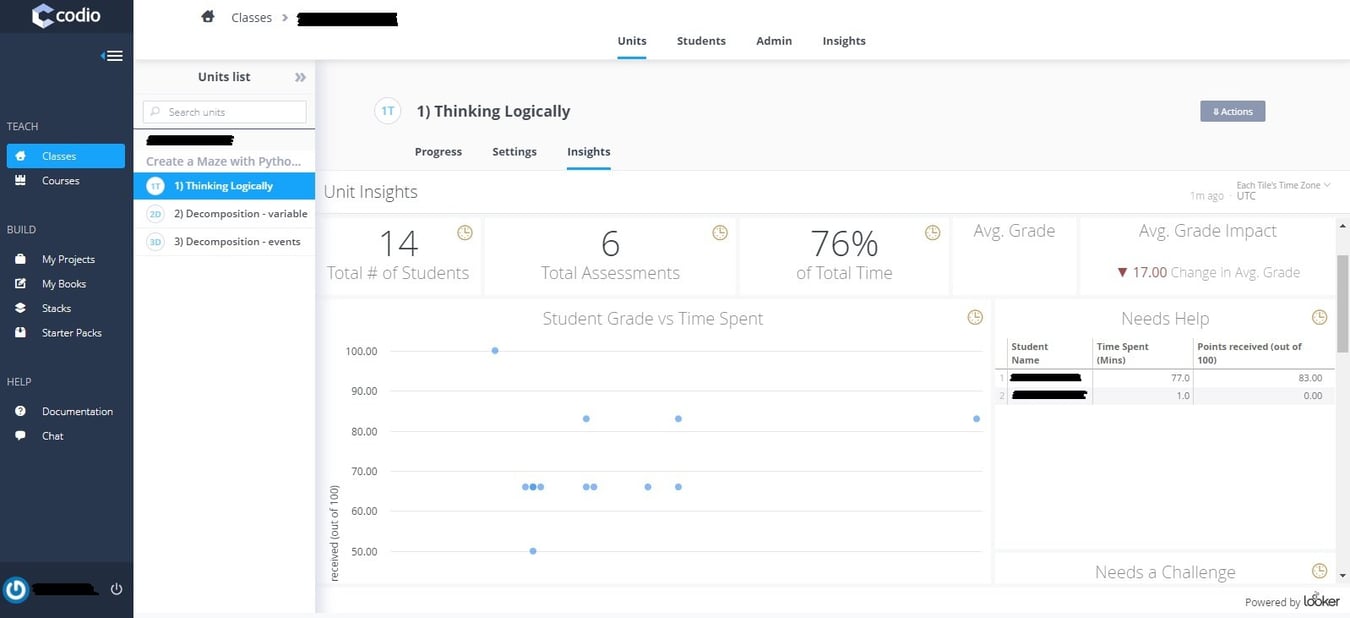Open My Projects in sidebar
Image resolution: width=1350 pixels, height=618 pixels.
coord(68,259)
